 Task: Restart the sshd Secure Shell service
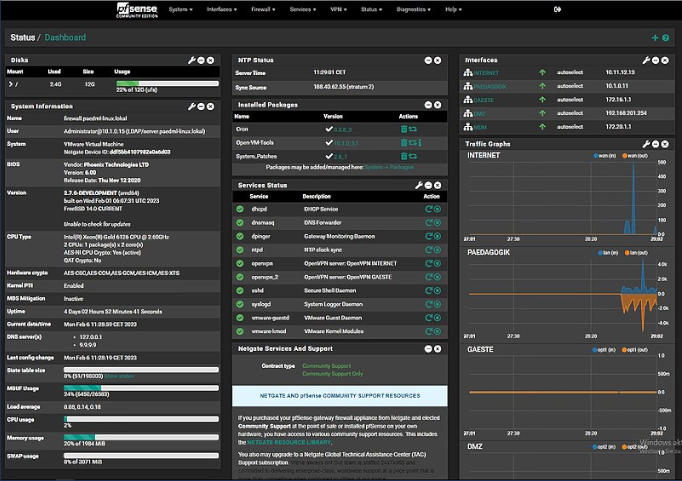[x=428, y=291]
